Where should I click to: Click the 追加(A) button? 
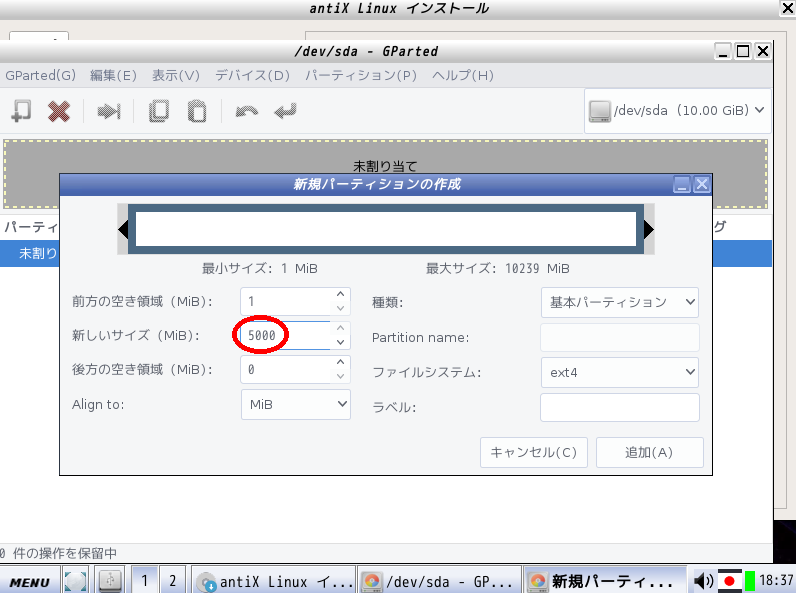650,452
